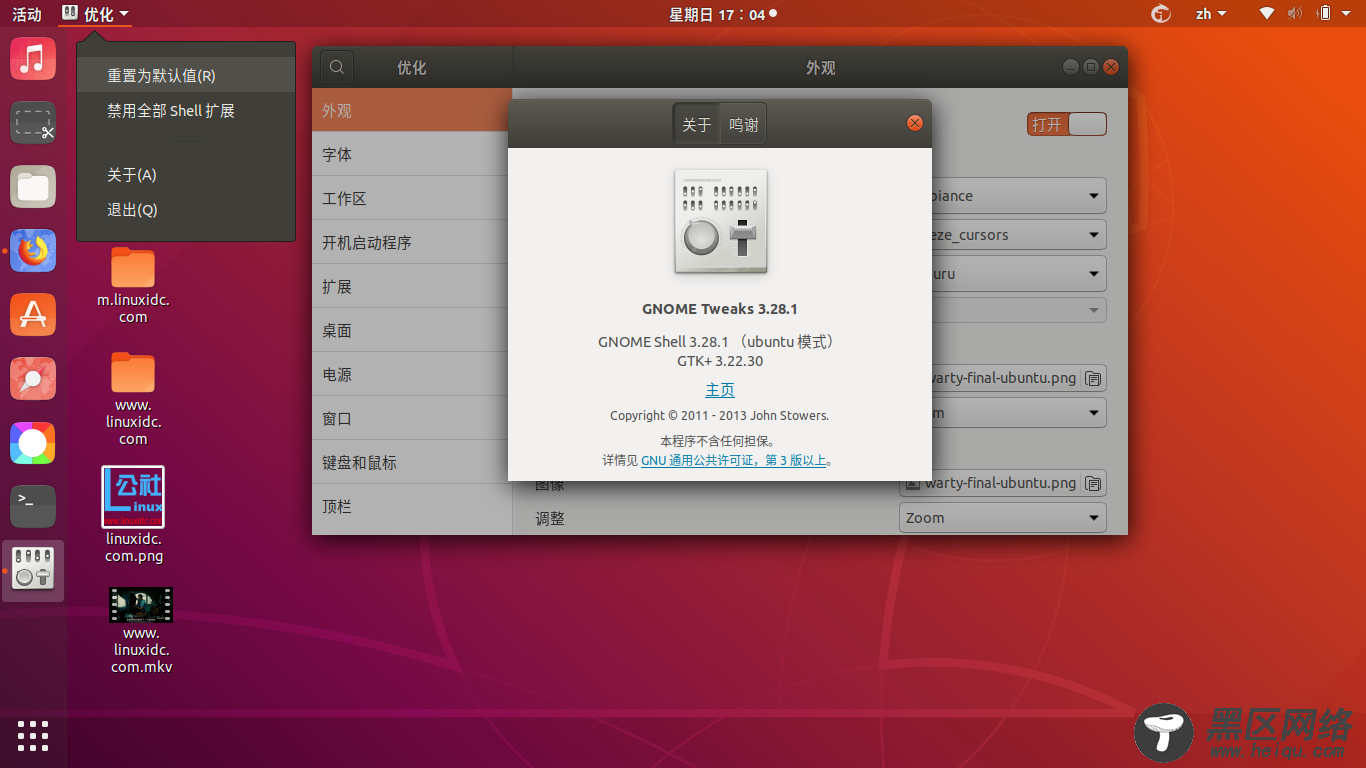The image size is (1366, 768).
Task: Open the GNU 通用公共许可证 license link
Action: 734,461
